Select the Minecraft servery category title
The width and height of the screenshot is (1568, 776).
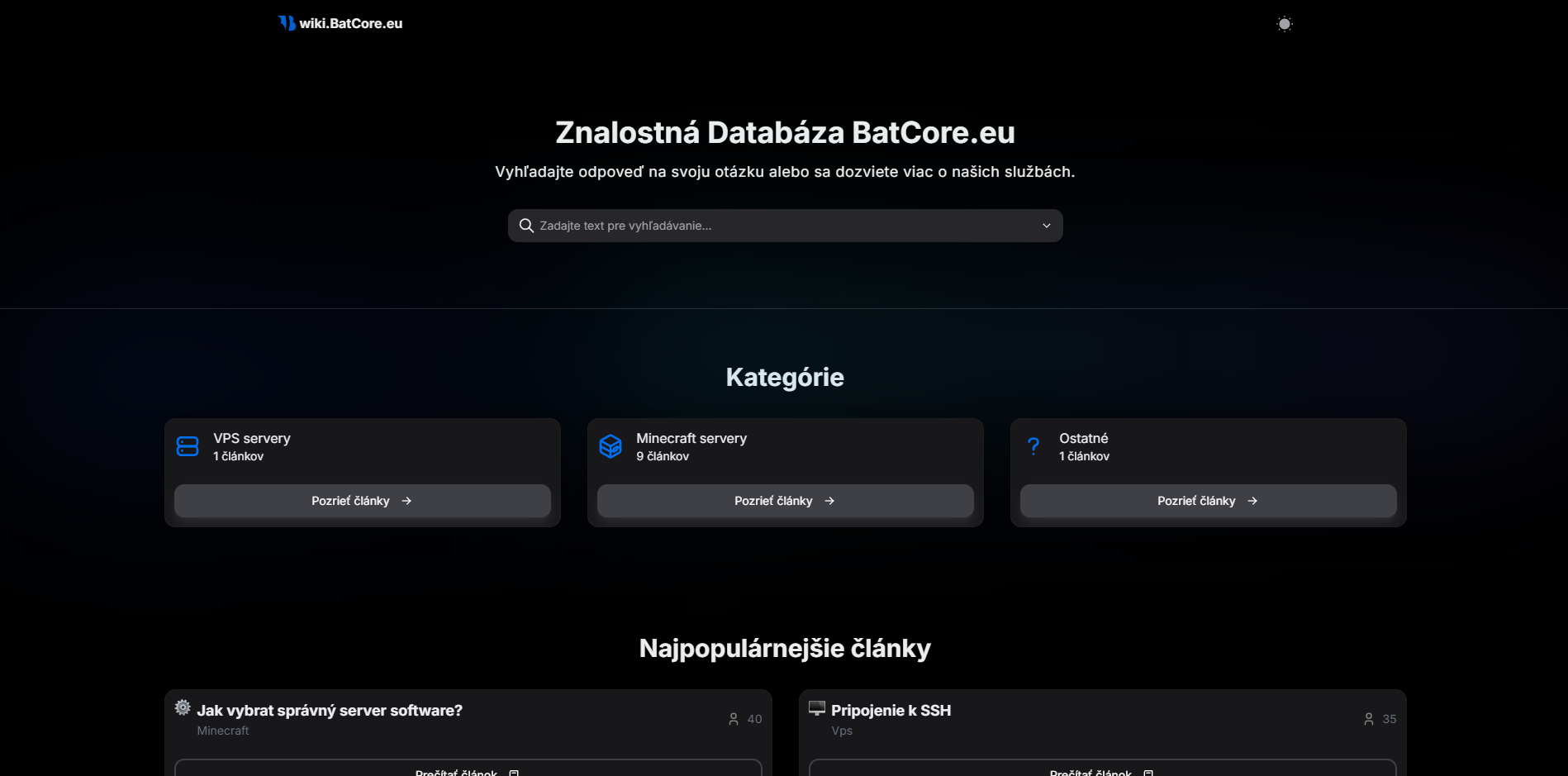click(x=691, y=438)
